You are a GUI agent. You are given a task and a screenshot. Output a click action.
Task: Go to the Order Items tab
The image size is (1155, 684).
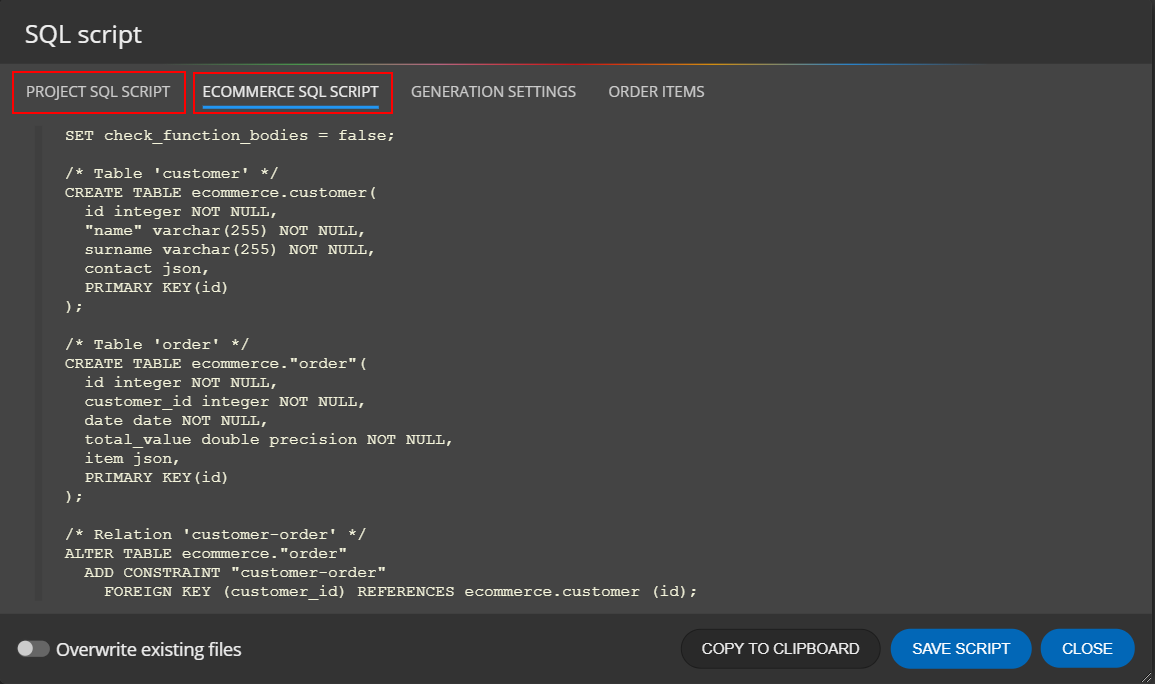pyautogui.click(x=656, y=92)
